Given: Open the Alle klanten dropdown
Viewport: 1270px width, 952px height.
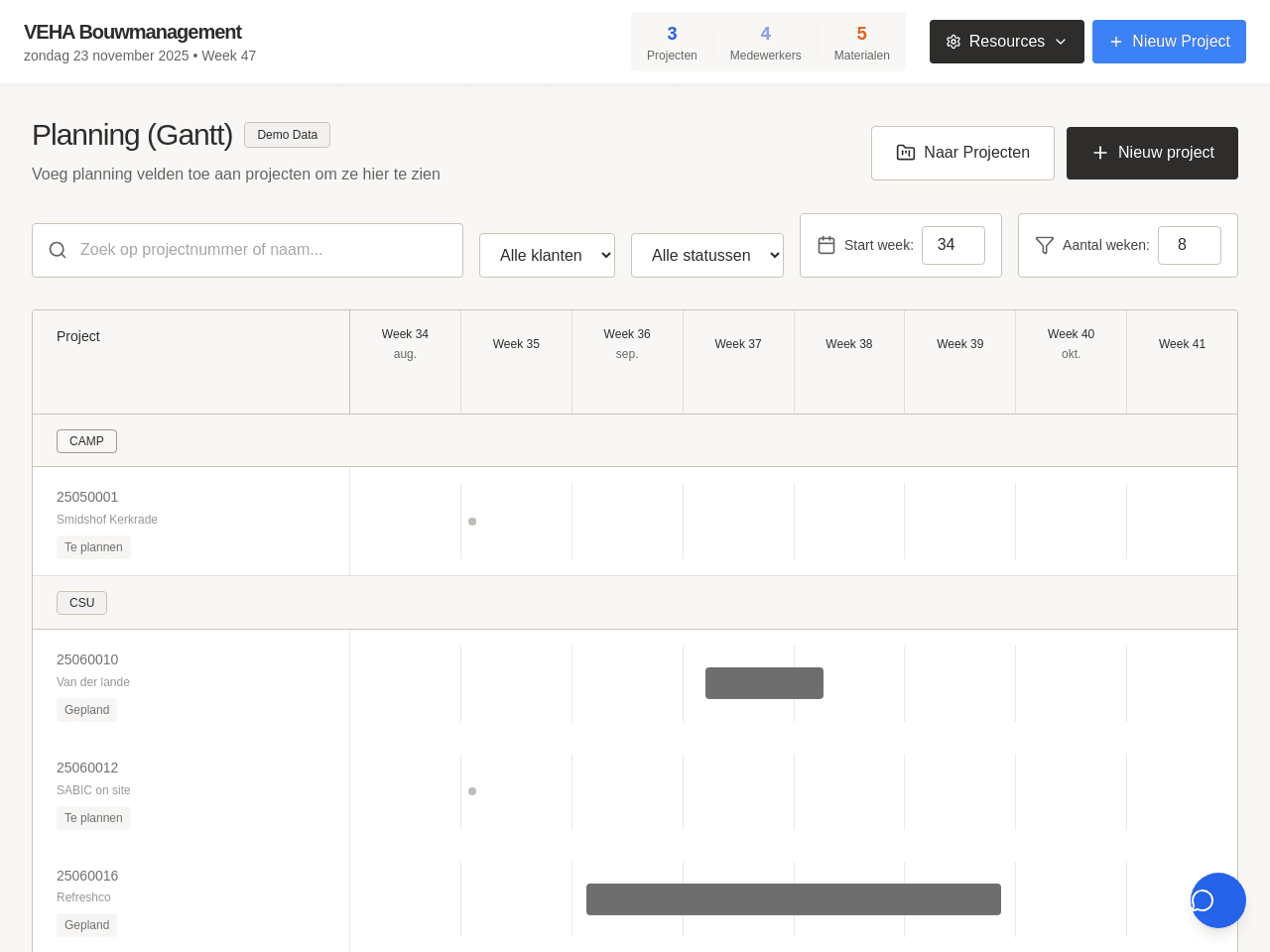Looking at the screenshot, I should pos(547,255).
